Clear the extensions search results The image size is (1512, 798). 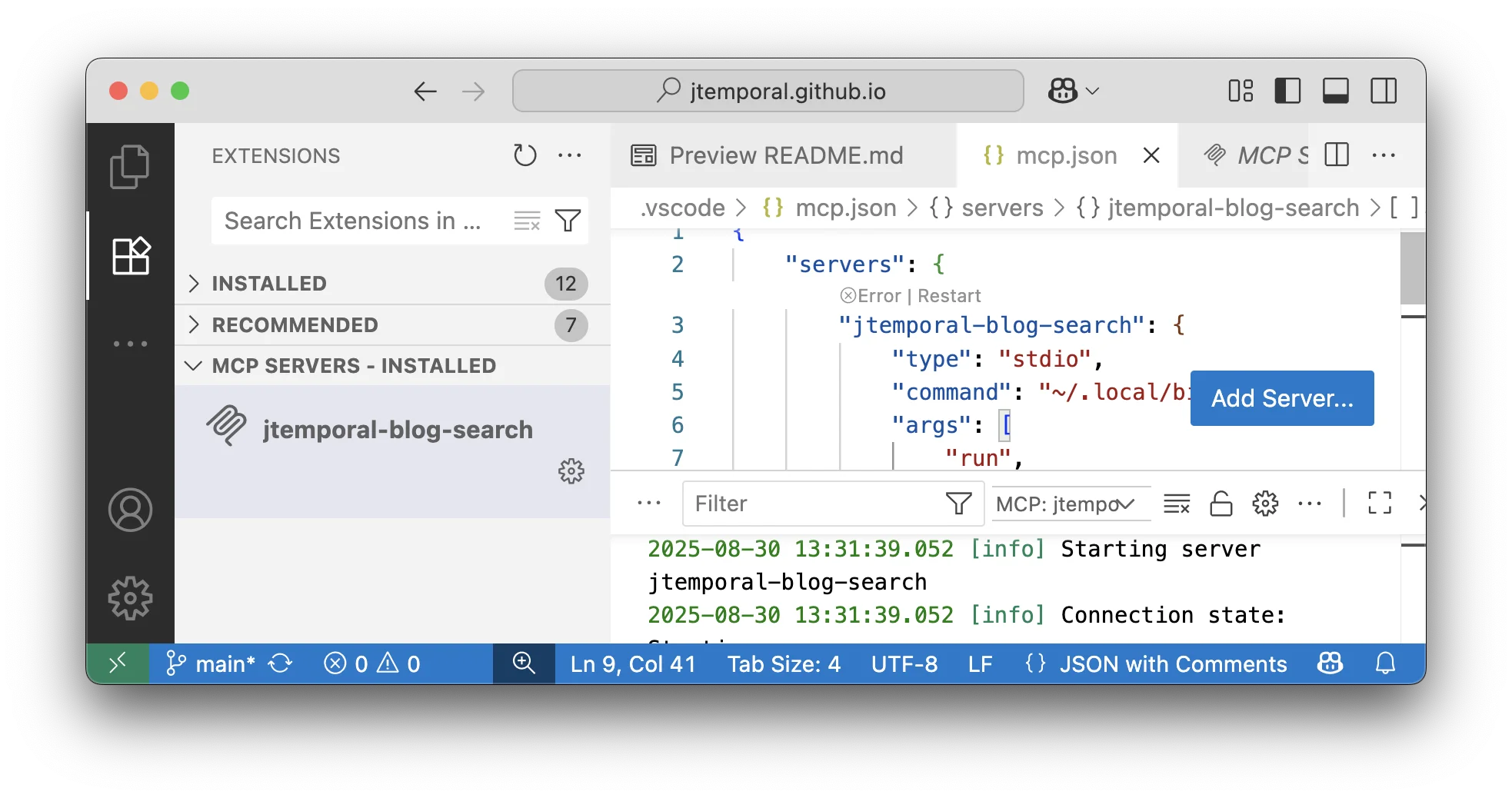527,221
